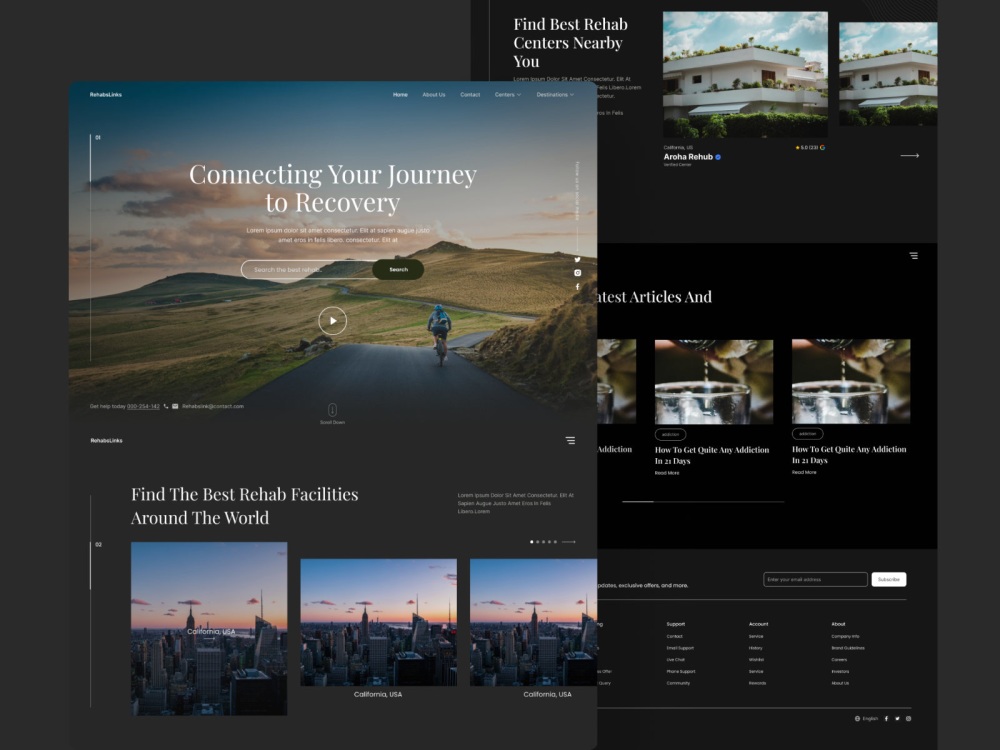The image size is (1000, 750).
Task: Open Email Support footer link
Action: pos(680,648)
